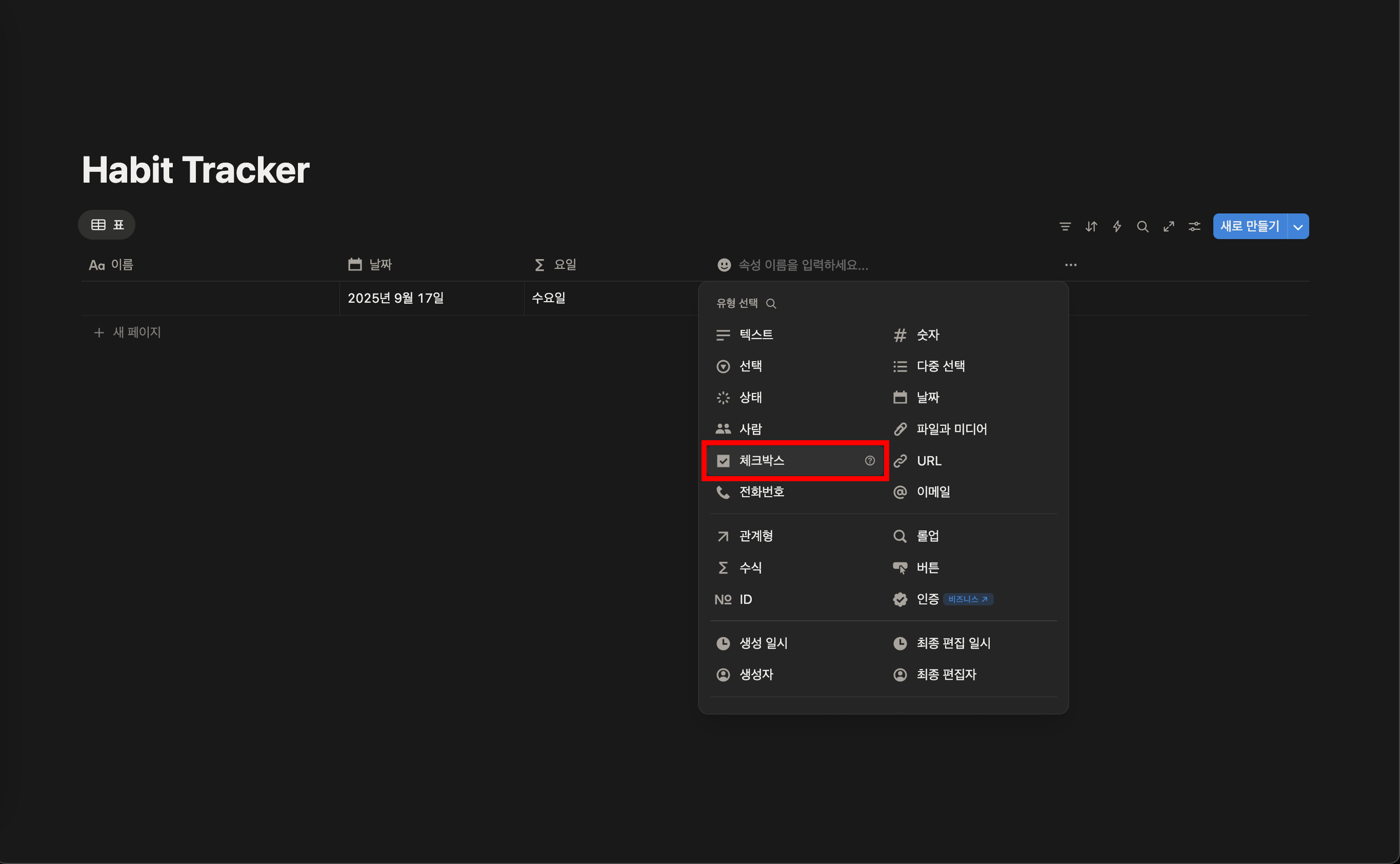
Task: Choose the 선택 property type
Action: [x=750, y=366]
